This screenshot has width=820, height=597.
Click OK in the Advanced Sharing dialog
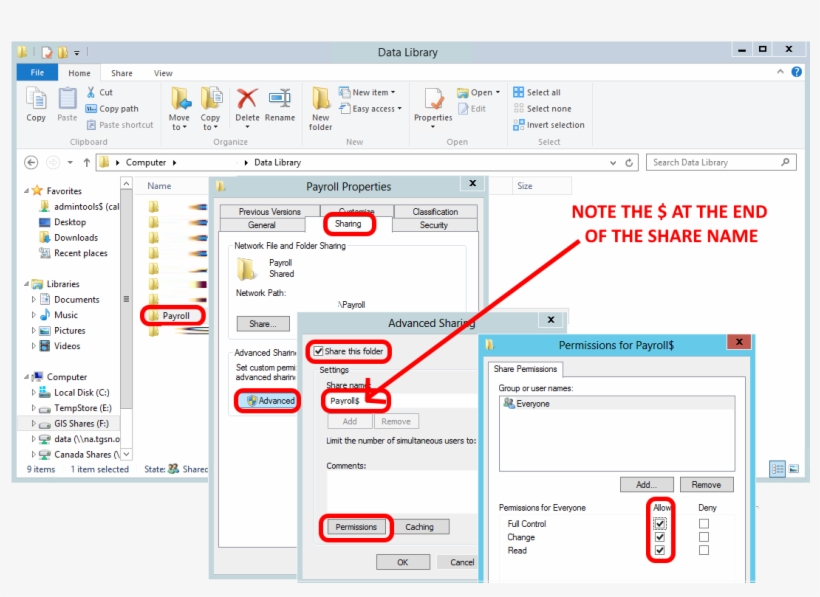pyautogui.click(x=403, y=562)
